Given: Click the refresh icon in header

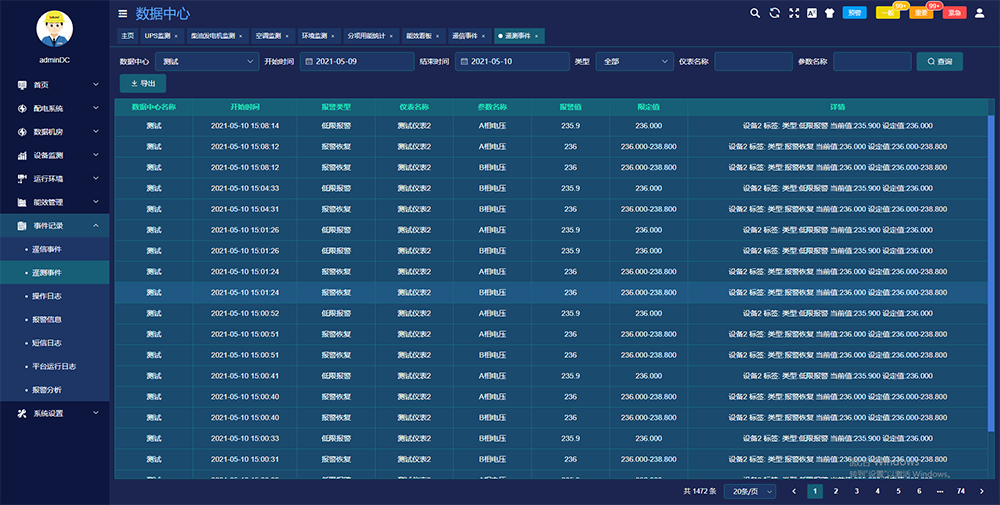Looking at the screenshot, I should [x=775, y=13].
